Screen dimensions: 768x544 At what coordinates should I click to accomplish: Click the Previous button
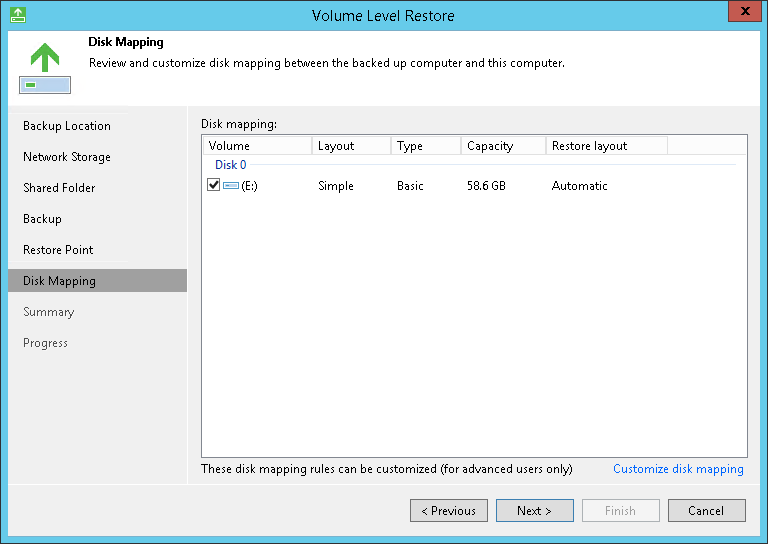coord(449,511)
